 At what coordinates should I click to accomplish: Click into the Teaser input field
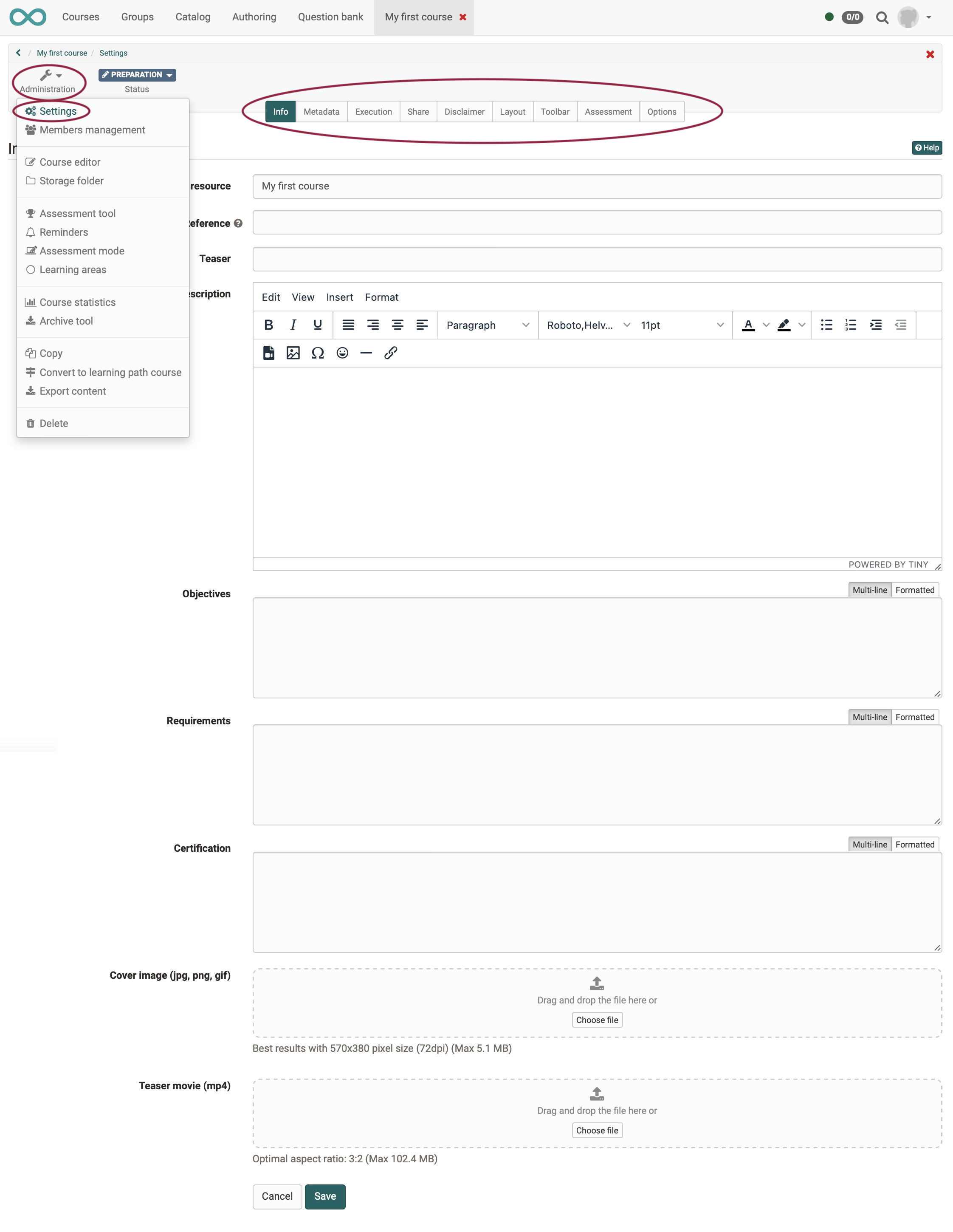click(597, 259)
